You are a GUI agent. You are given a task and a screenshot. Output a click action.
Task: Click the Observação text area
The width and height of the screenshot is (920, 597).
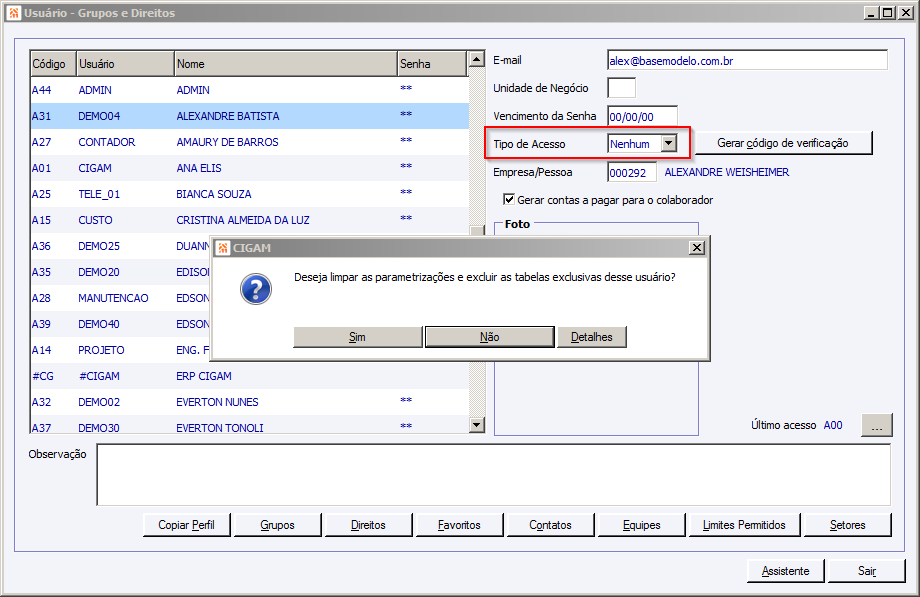tap(493, 475)
